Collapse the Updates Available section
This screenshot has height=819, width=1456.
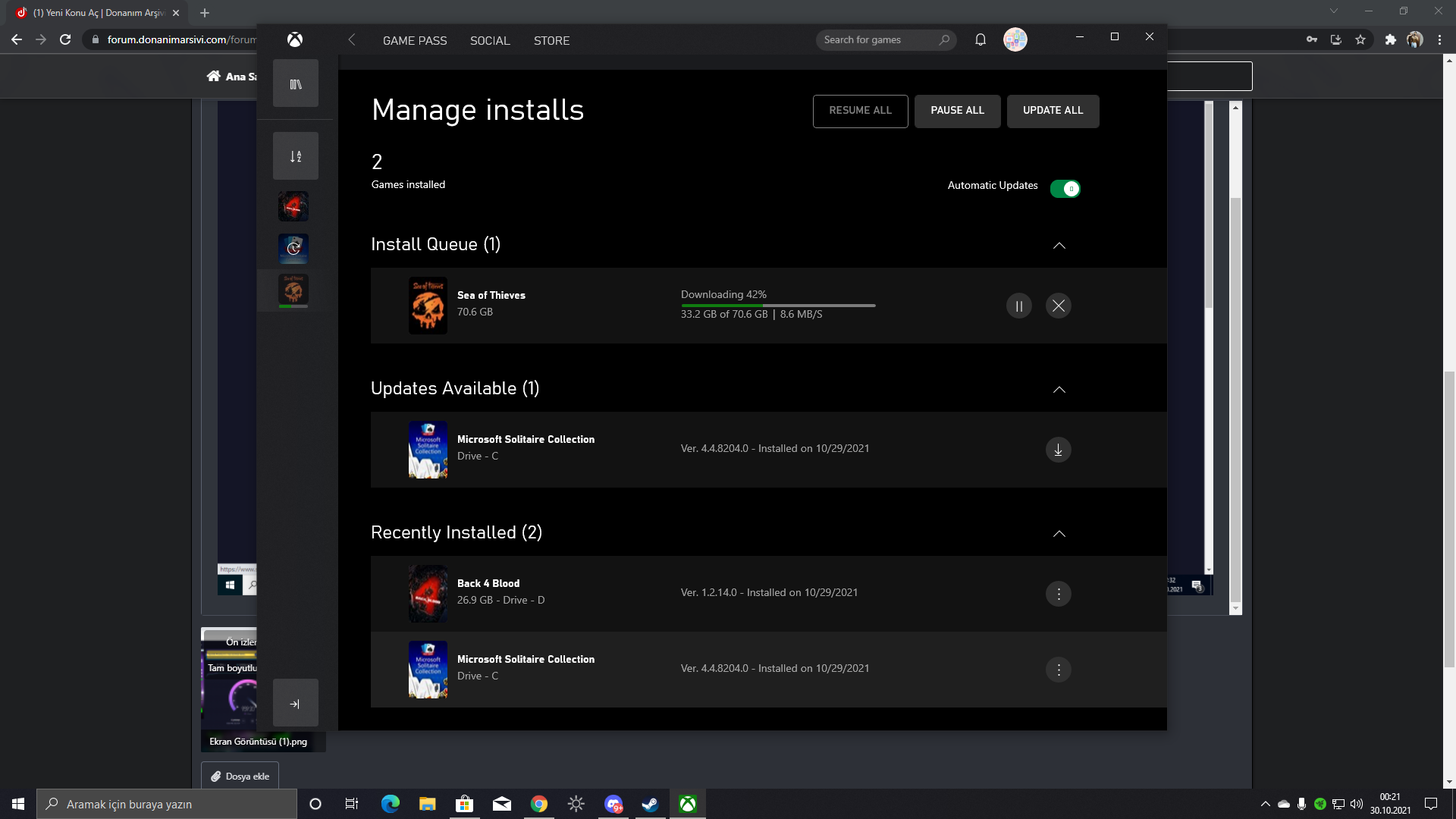pos(1059,390)
